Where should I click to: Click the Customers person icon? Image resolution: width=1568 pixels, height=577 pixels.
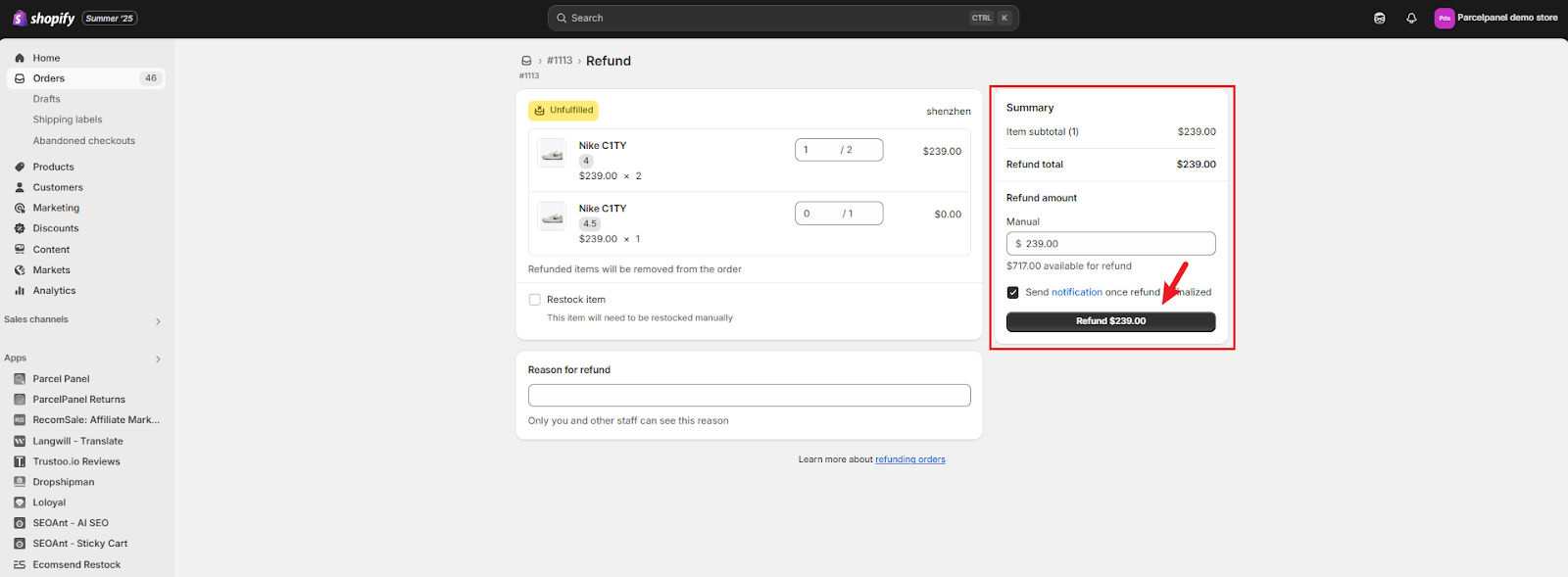coord(20,187)
